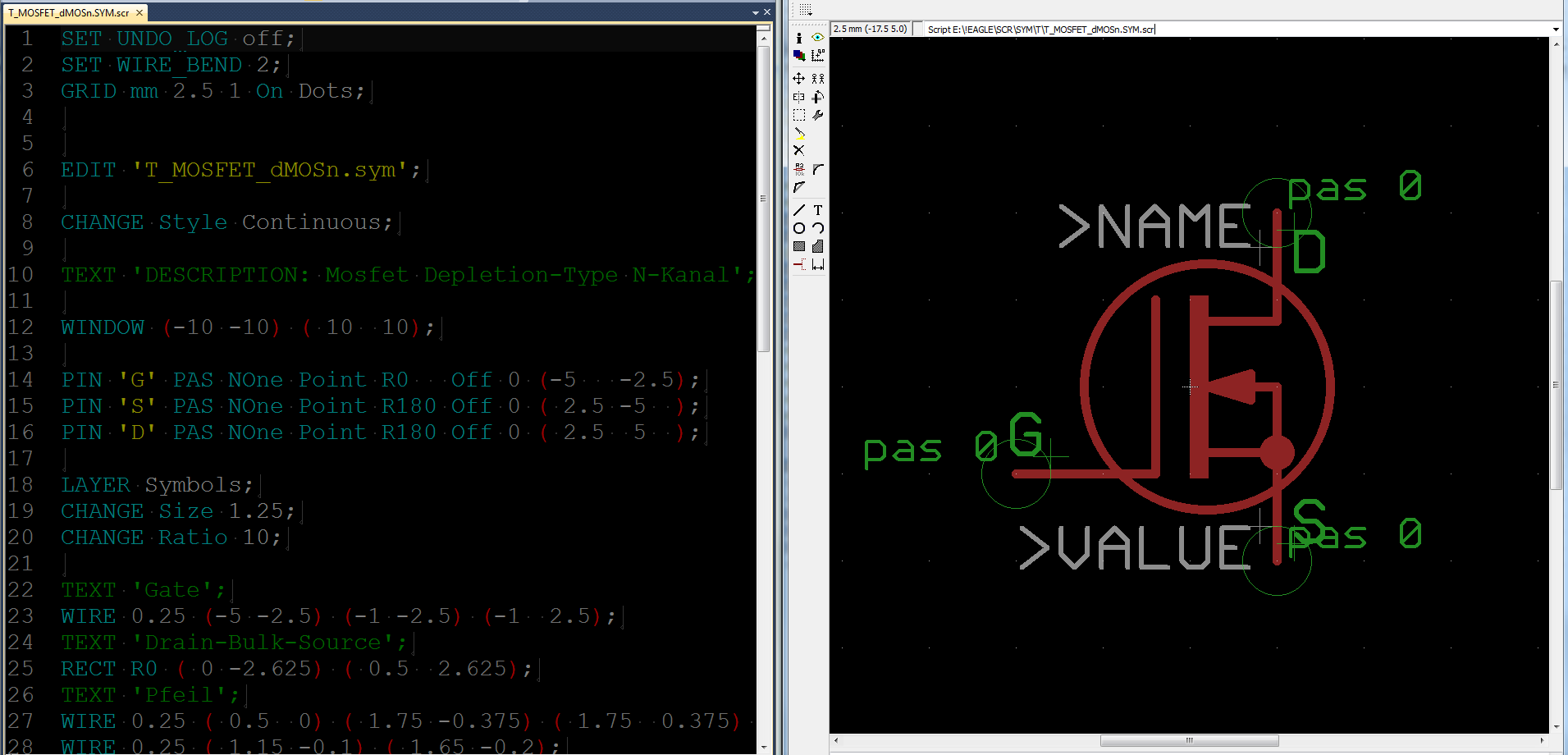Viewport: 1568px width, 755px height.
Task: Click the D pin label on symbol
Action: [1309, 251]
